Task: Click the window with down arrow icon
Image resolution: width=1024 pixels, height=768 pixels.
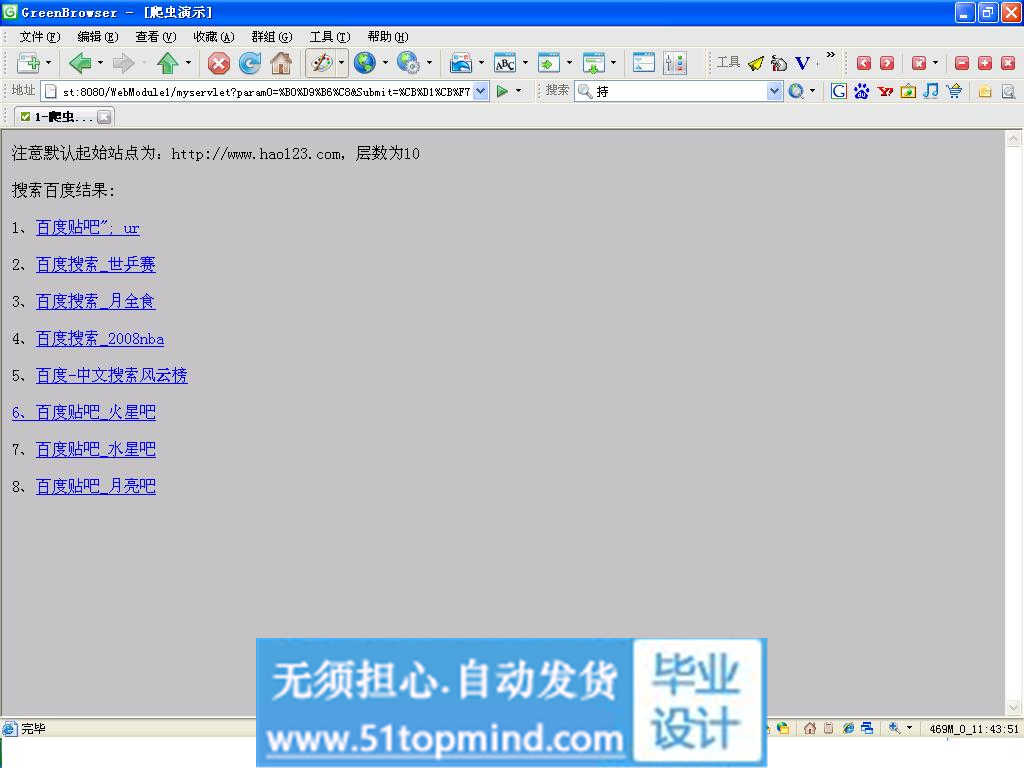Action: [593, 63]
